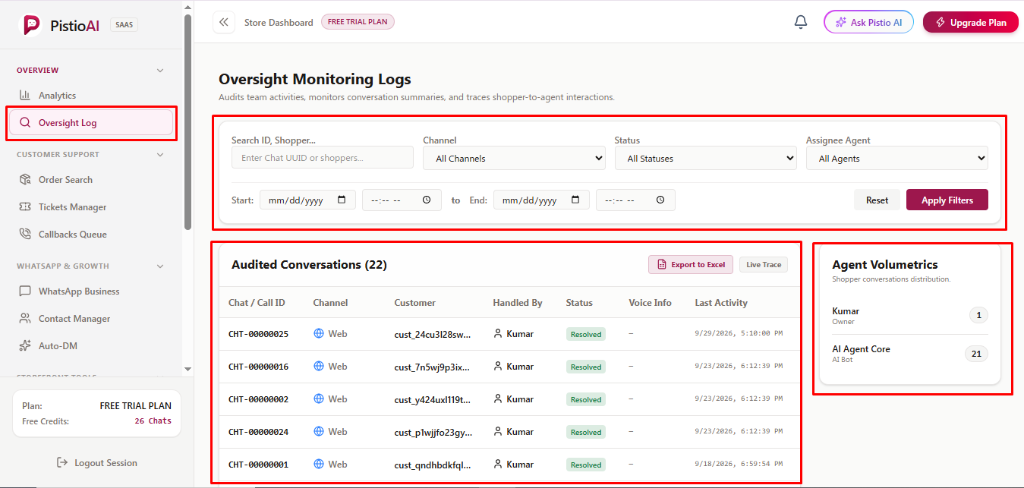The image size is (1024, 488).
Task: Click chat ID CHT-00000025
Action: [259, 334]
